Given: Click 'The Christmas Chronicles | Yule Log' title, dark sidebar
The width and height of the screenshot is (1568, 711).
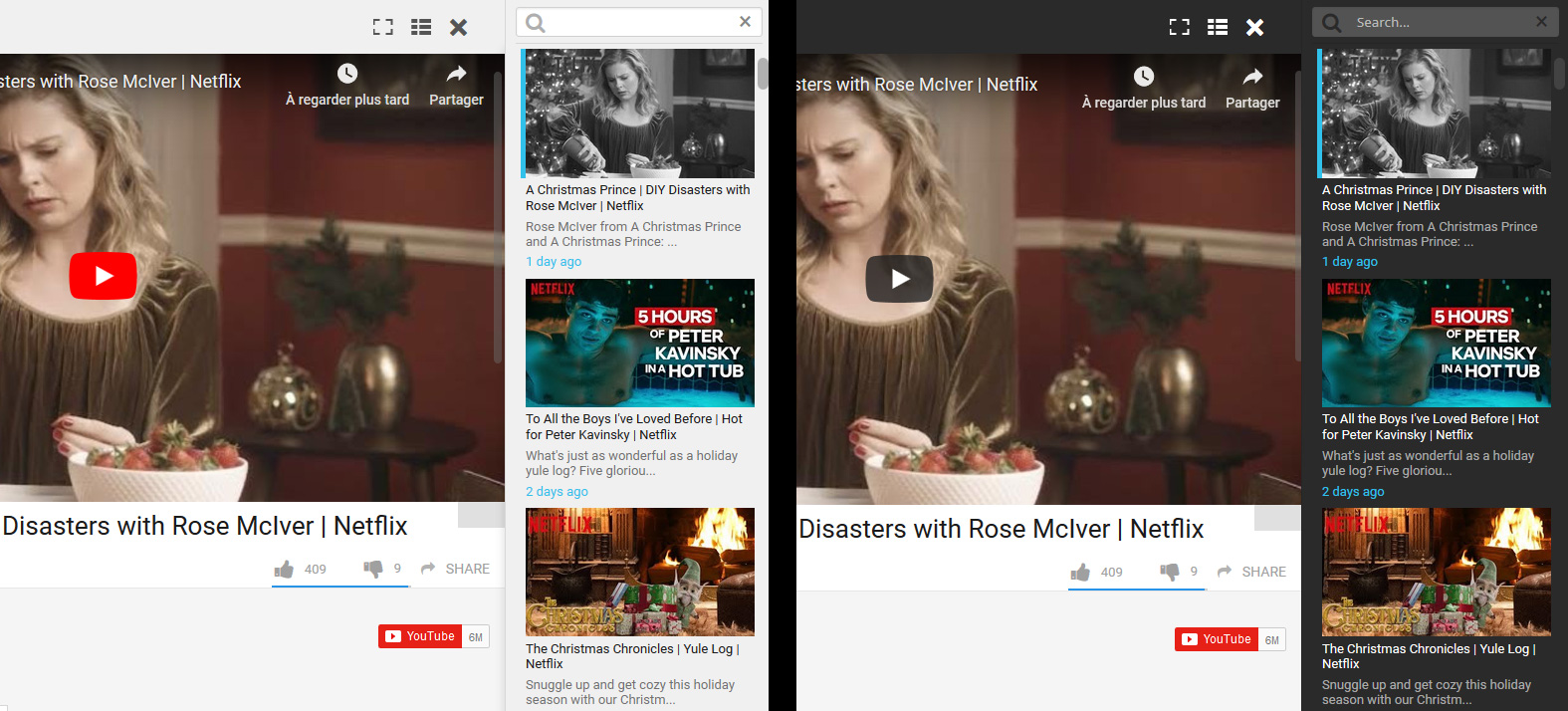Looking at the screenshot, I should click(1430, 656).
